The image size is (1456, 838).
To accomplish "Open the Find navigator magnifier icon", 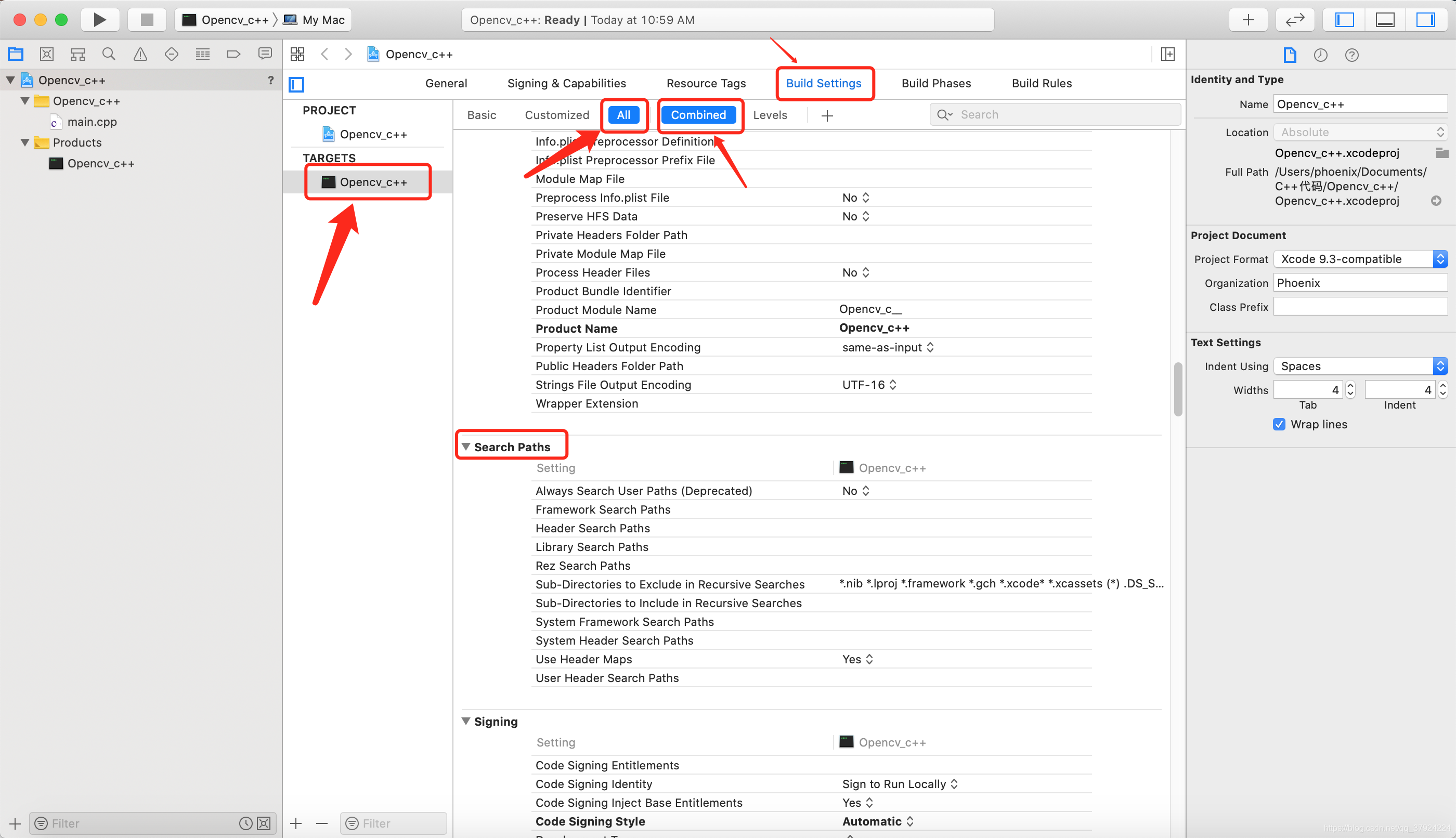I will point(109,54).
